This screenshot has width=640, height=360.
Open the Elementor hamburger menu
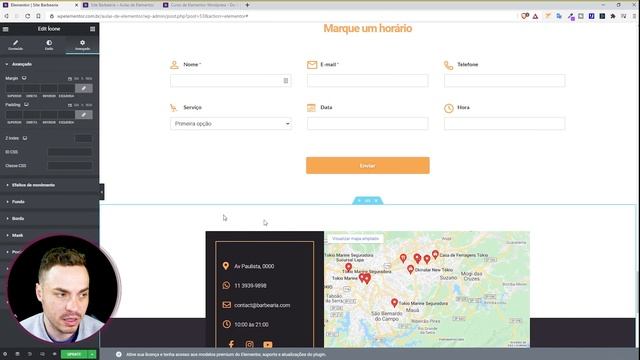click(6, 29)
